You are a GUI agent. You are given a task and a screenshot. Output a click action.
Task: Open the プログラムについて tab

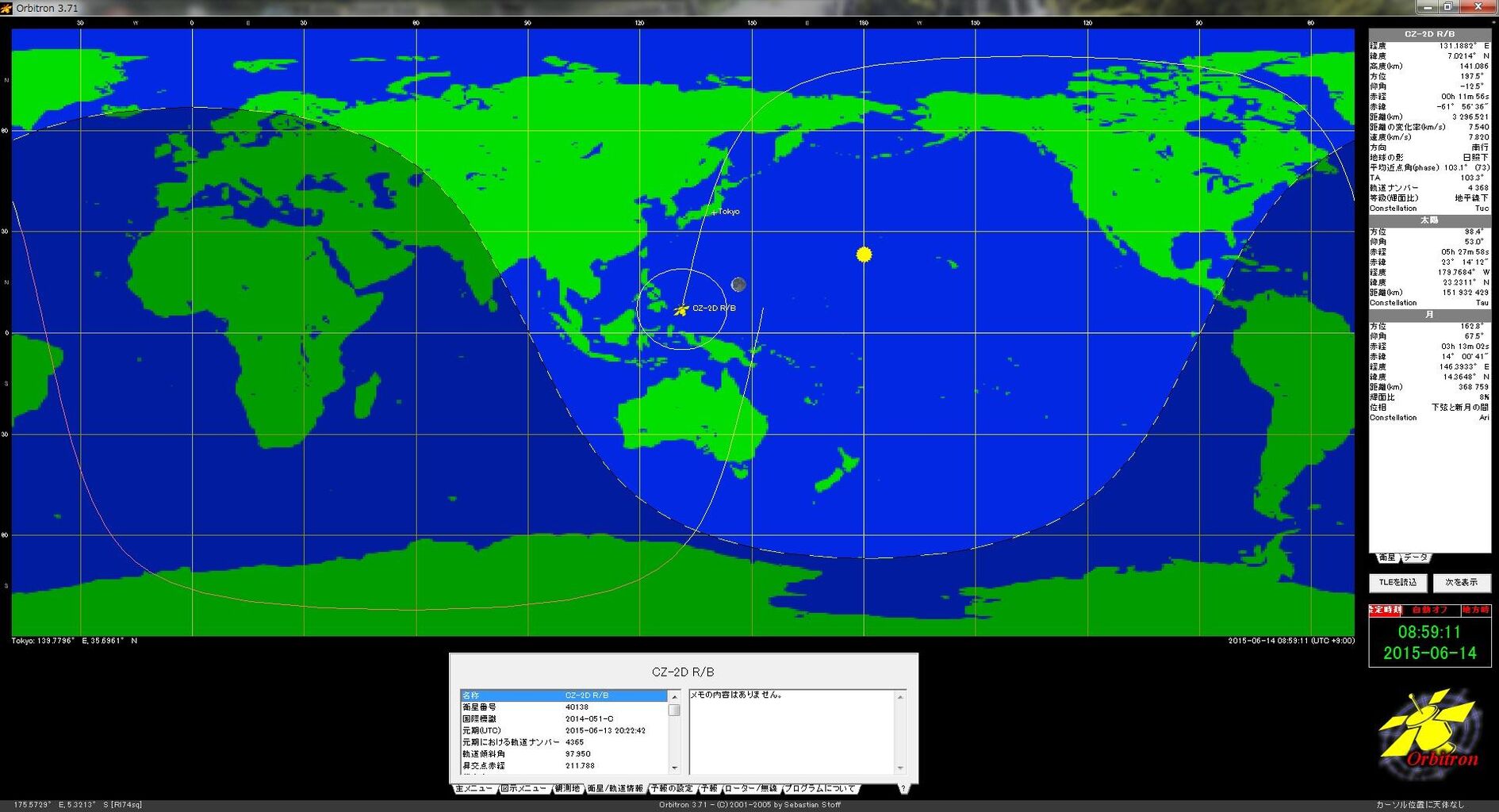[820, 789]
